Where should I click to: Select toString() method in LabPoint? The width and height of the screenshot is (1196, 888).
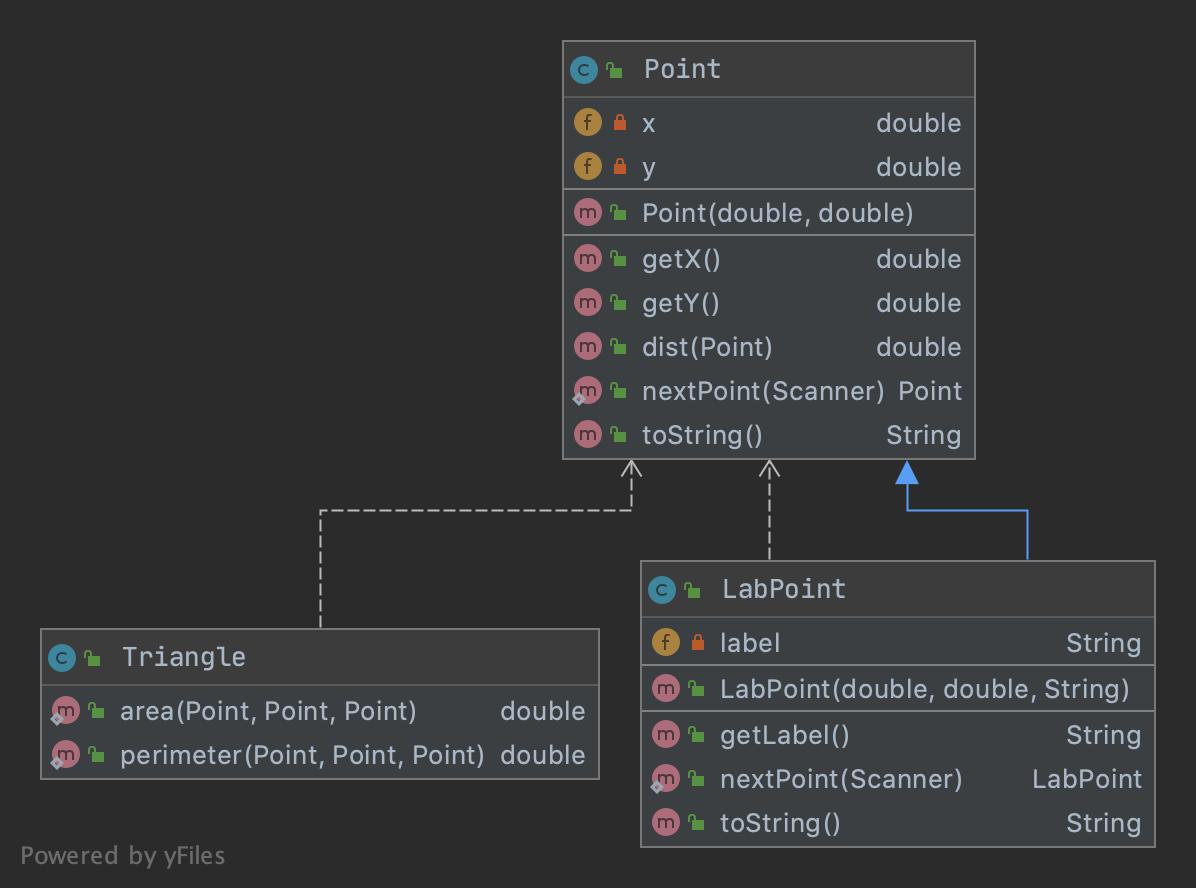pyautogui.click(x=780, y=823)
